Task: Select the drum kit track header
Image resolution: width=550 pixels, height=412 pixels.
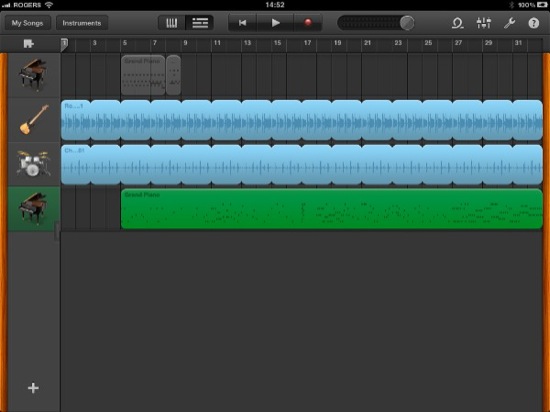Action: [x=34, y=164]
